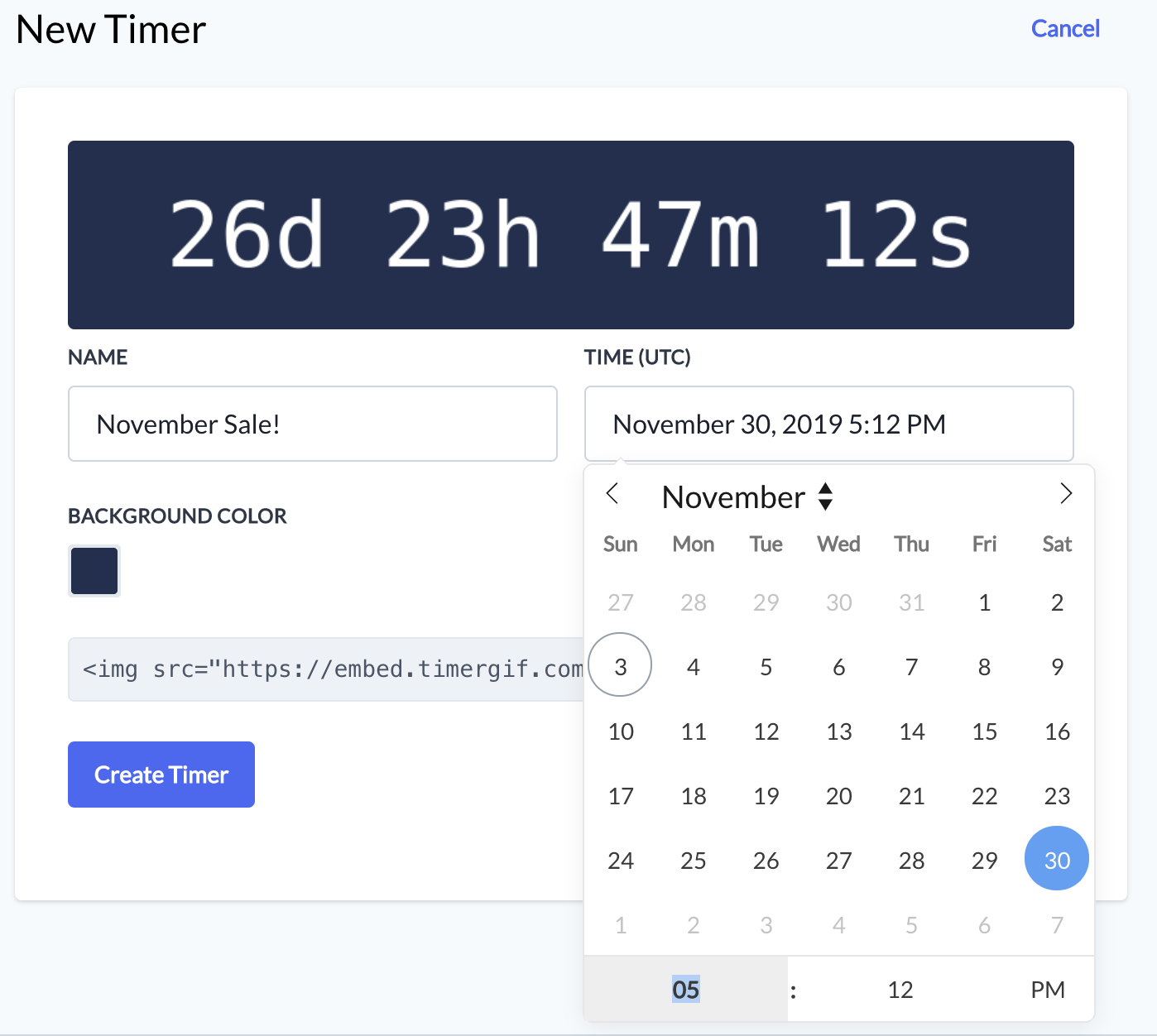
Task: Choose day 16 in the calendar
Action: pyautogui.click(x=1057, y=731)
